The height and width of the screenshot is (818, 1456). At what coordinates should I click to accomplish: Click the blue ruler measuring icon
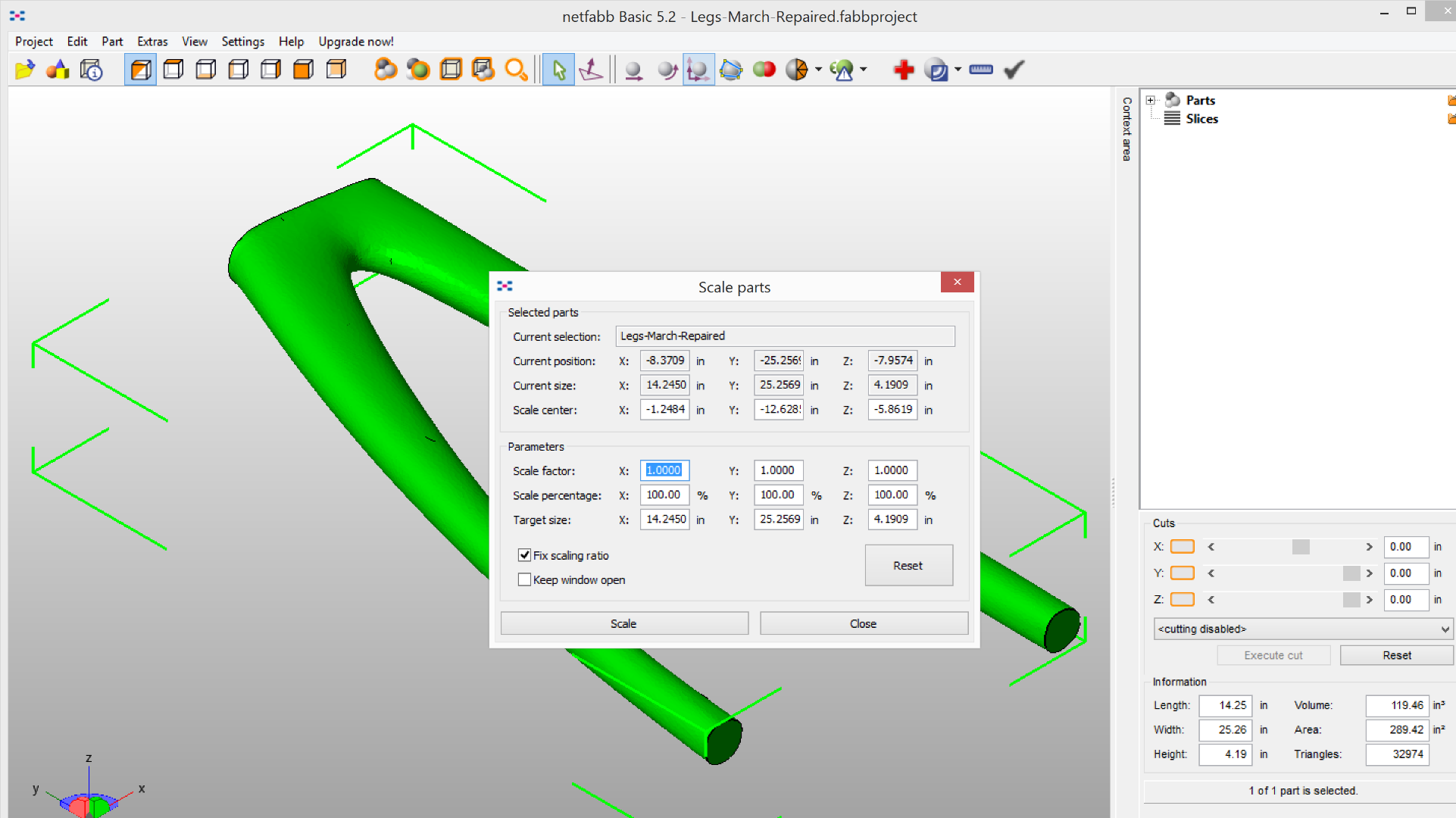[x=981, y=70]
